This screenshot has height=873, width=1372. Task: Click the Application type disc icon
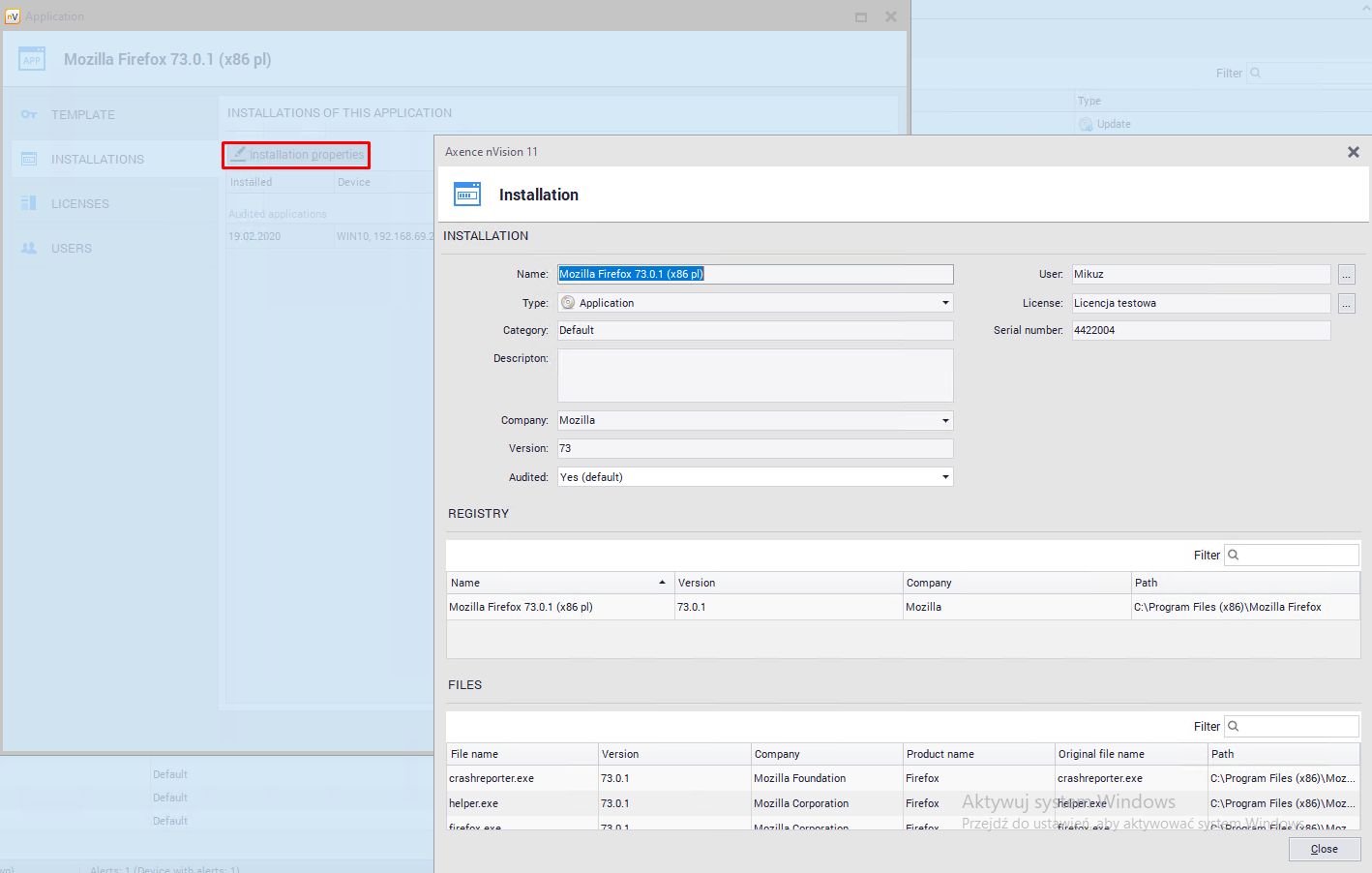568,303
